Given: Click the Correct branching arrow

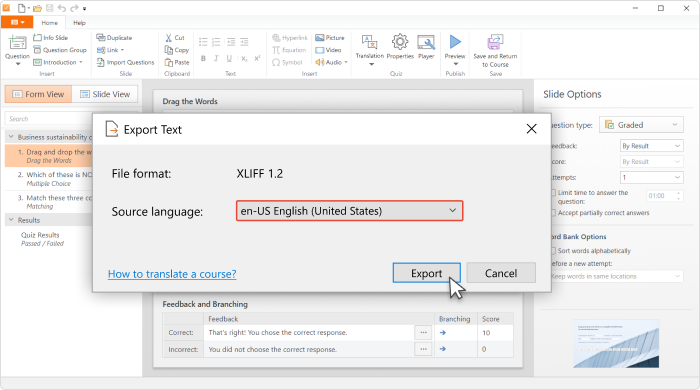Looking at the screenshot, I should [442, 332].
